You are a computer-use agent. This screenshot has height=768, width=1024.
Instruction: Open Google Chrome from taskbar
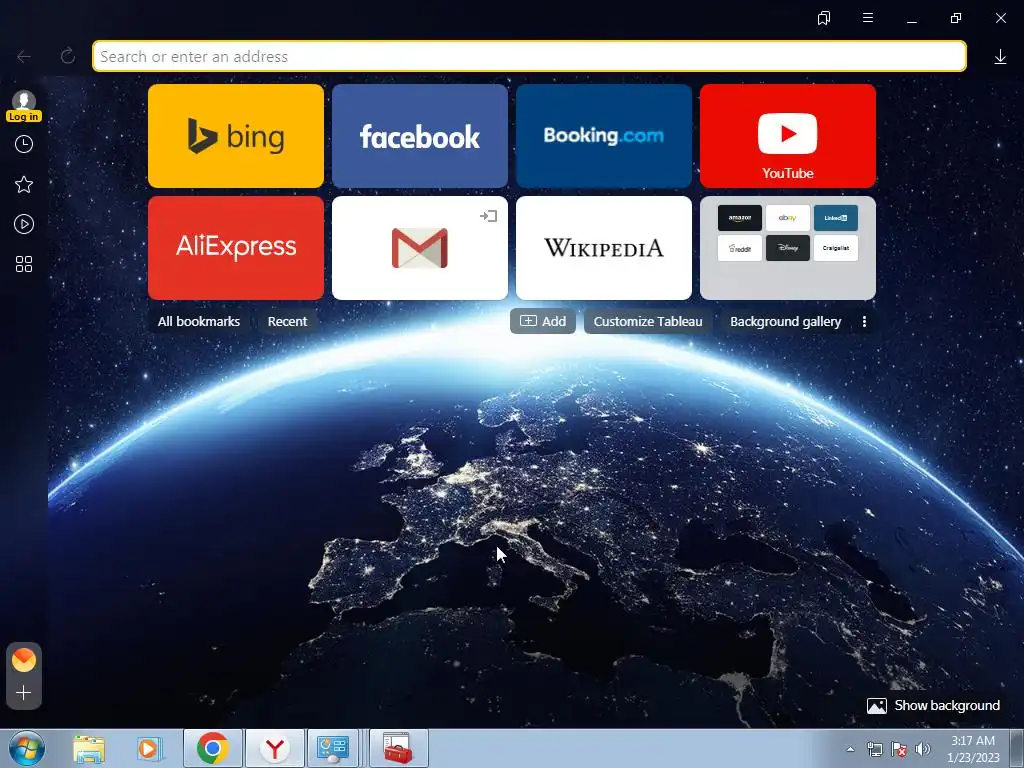[x=213, y=748]
